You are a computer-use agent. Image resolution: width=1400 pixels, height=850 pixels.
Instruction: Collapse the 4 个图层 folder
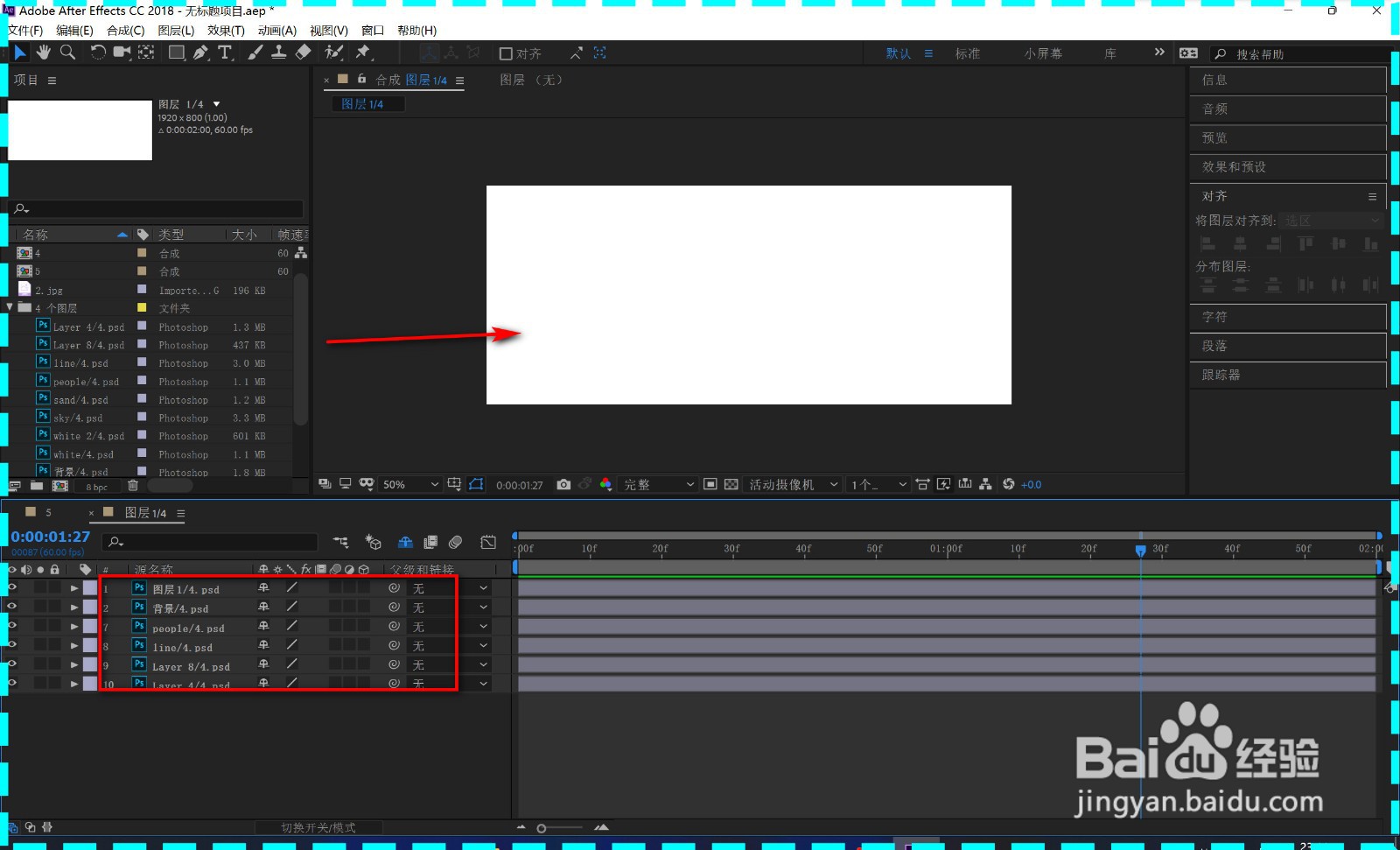[10, 307]
